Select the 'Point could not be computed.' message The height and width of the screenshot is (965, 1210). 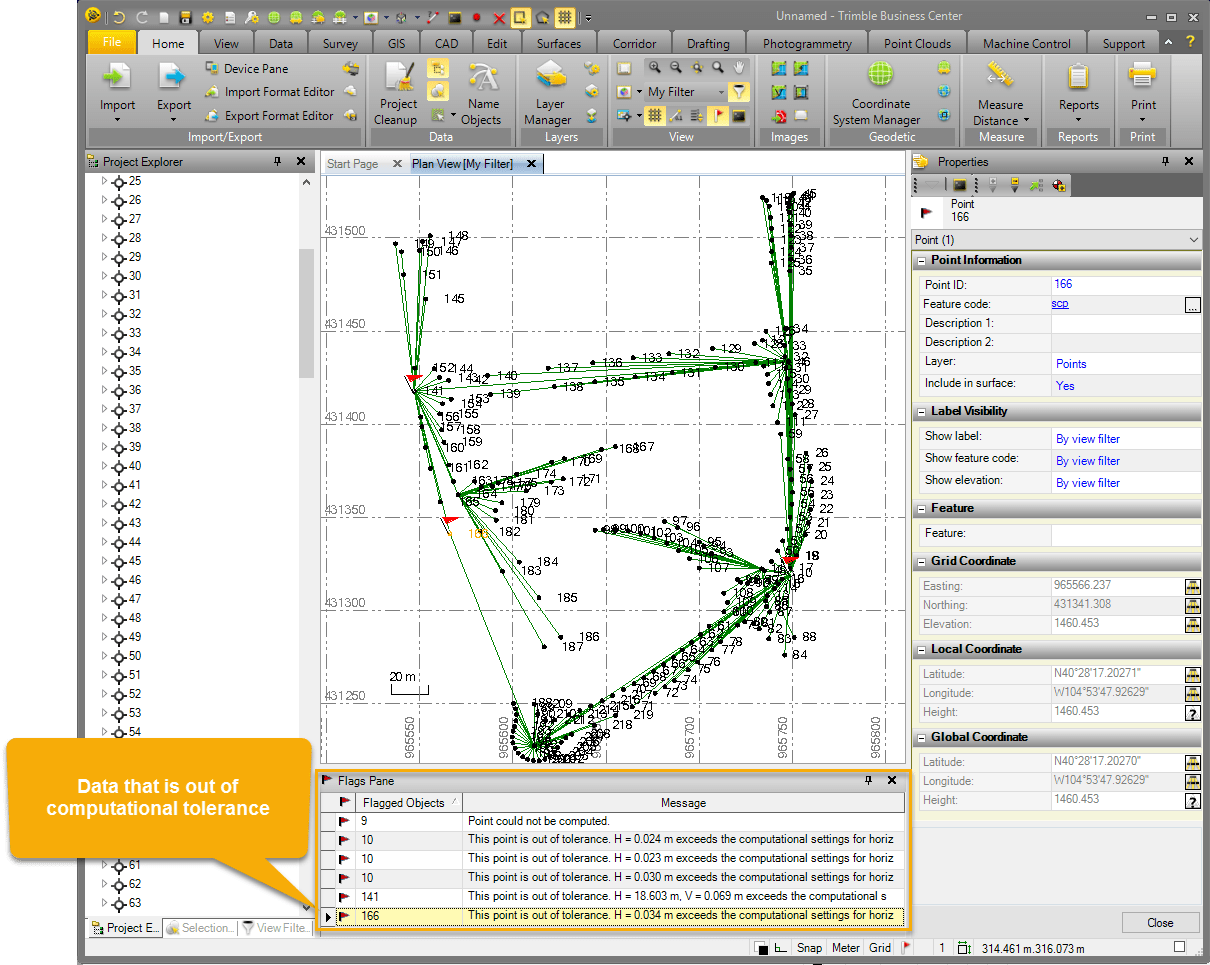[x=539, y=821]
